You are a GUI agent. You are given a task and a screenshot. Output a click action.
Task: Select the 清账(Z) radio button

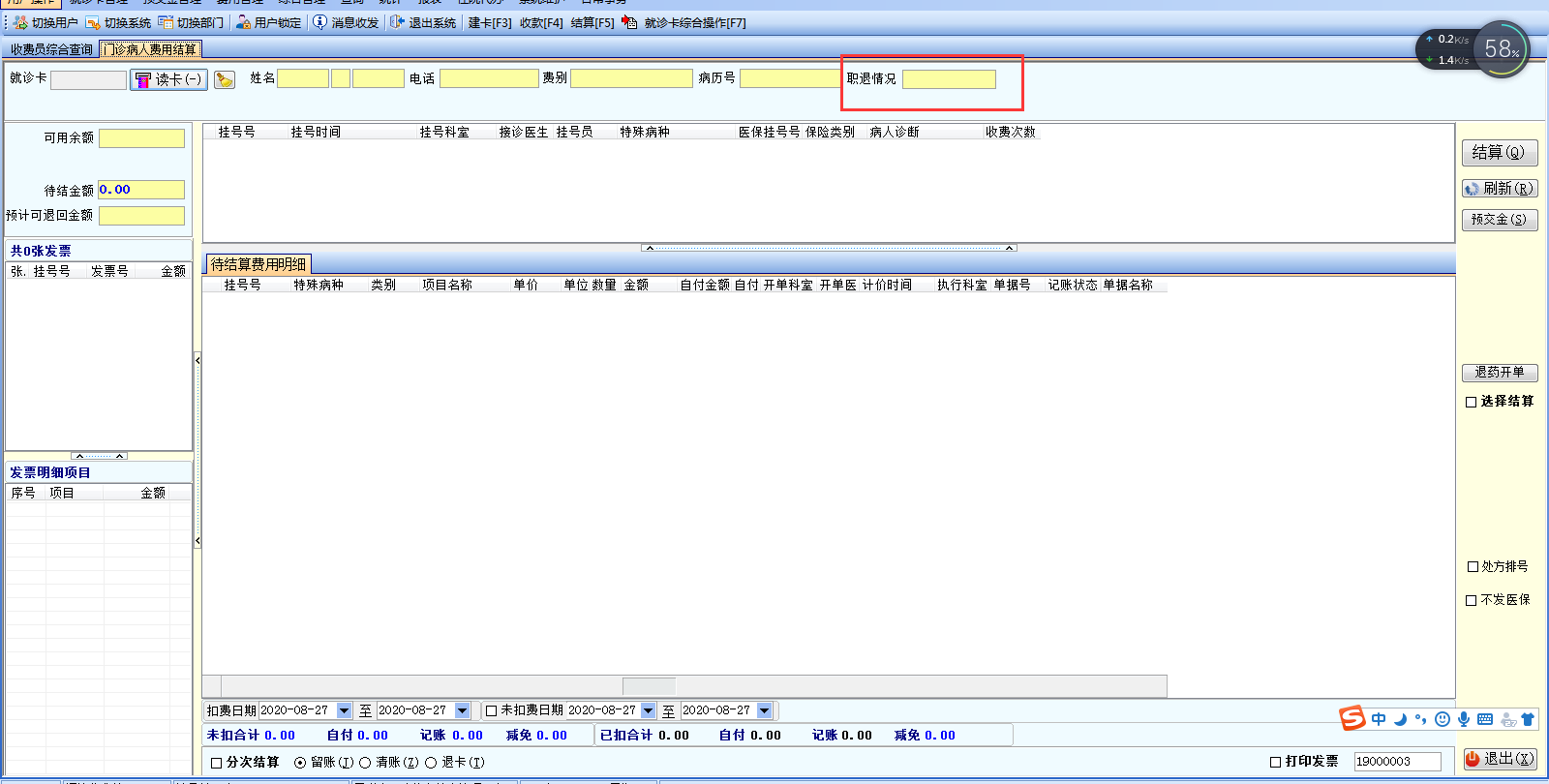click(x=365, y=763)
